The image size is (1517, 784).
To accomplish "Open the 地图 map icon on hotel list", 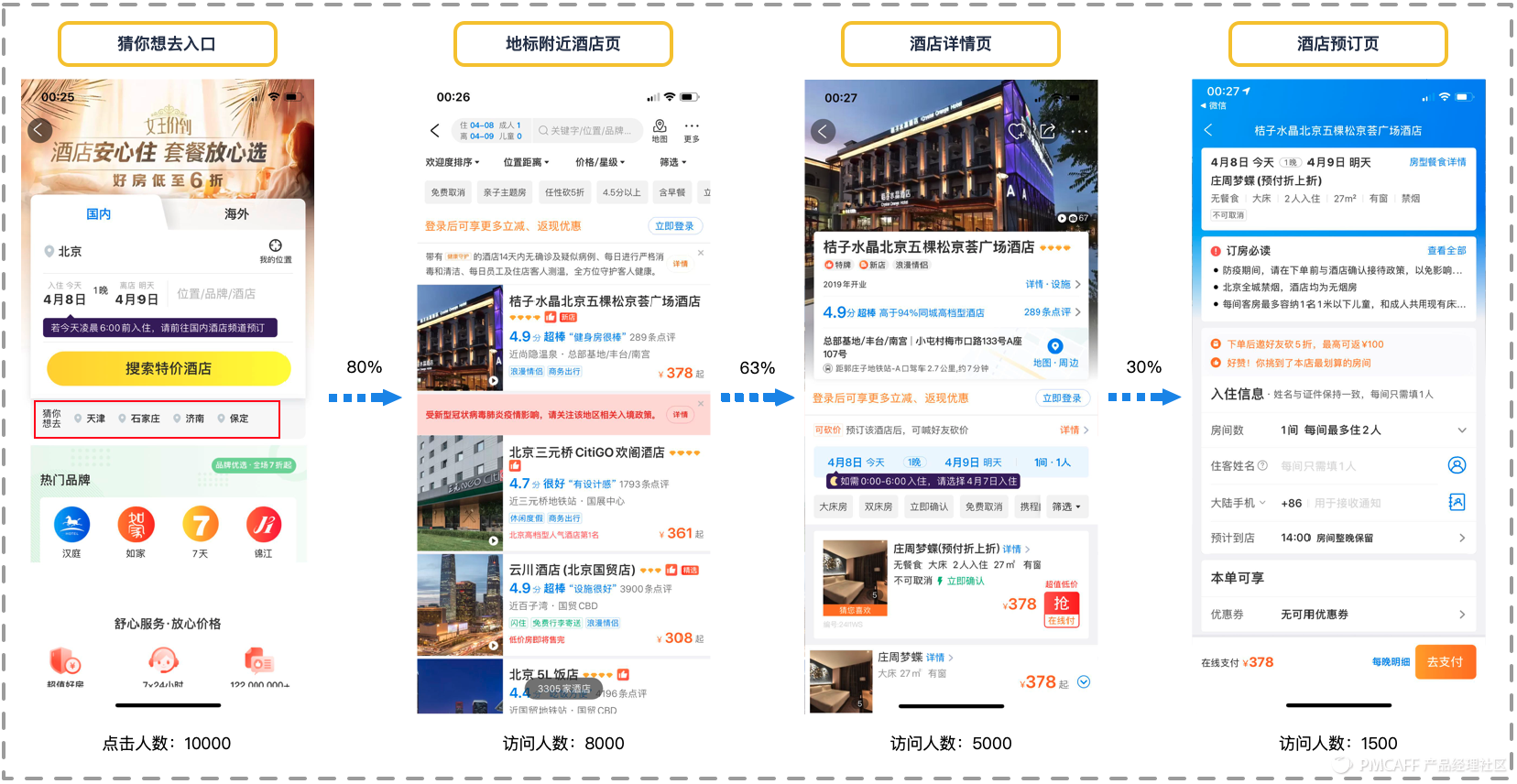I will (660, 131).
